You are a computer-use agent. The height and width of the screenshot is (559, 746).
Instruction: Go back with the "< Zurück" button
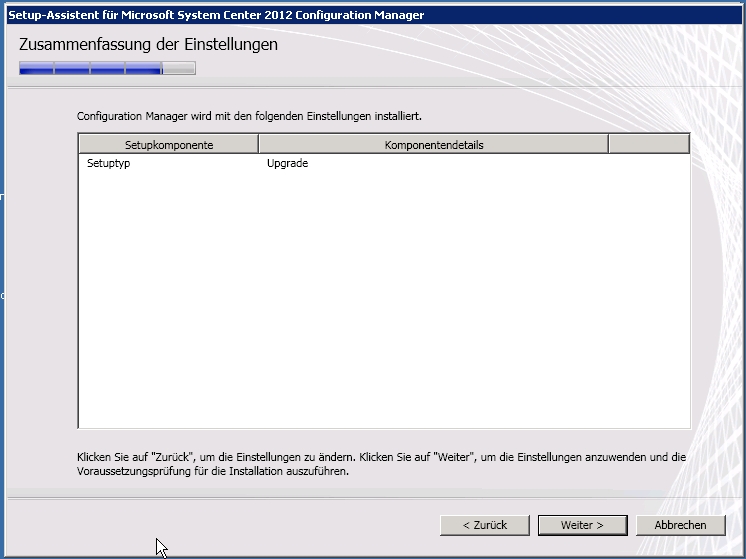[485, 525]
